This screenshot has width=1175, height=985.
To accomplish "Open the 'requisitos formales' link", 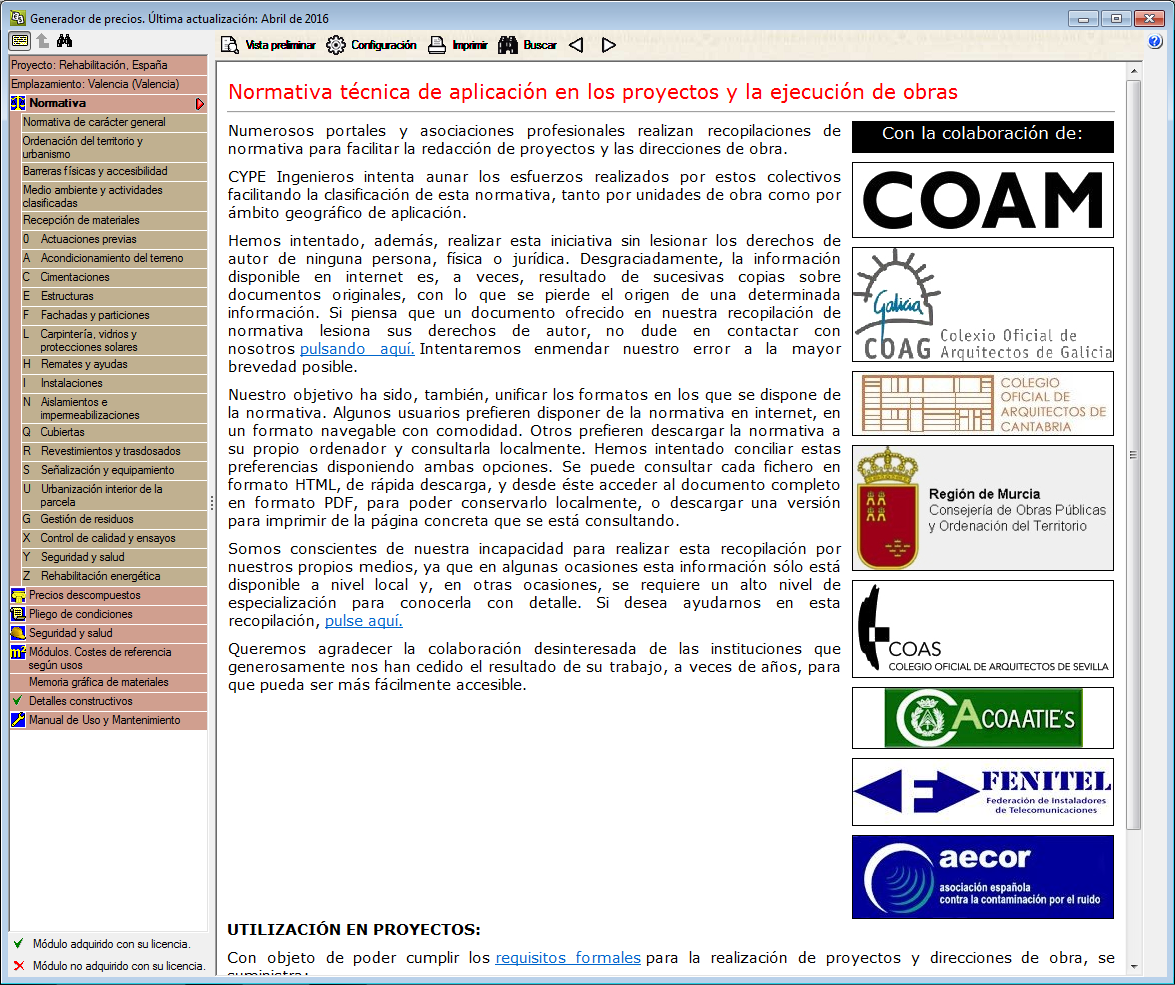I will [x=568, y=957].
